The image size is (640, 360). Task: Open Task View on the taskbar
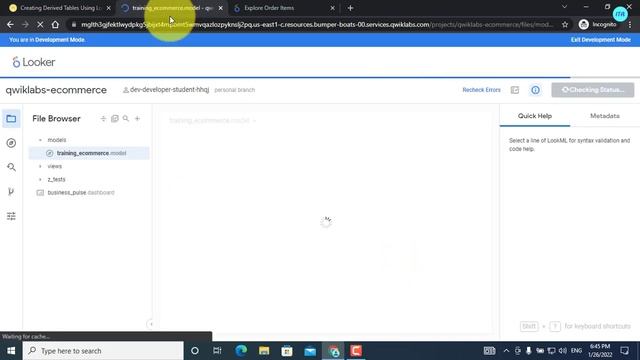click(x=217, y=351)
